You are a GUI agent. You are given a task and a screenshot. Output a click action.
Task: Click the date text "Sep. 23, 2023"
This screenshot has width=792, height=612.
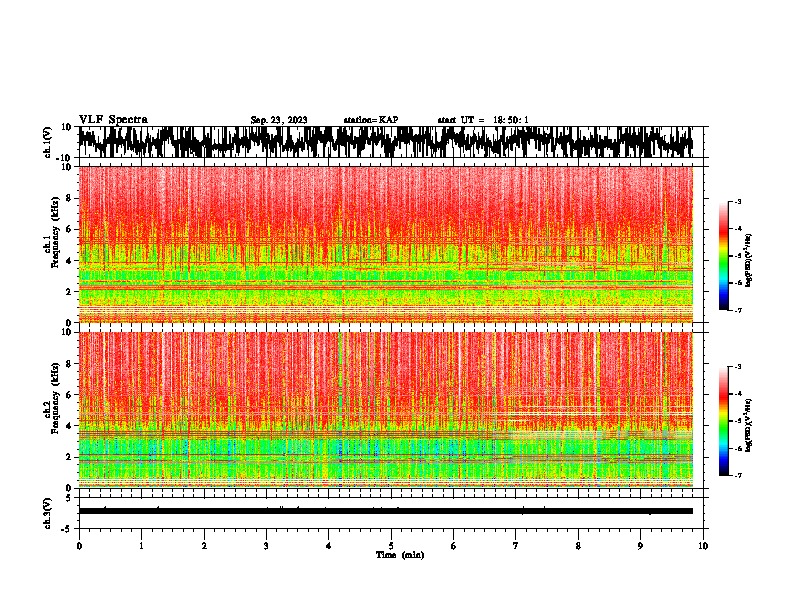coord(279,120)
